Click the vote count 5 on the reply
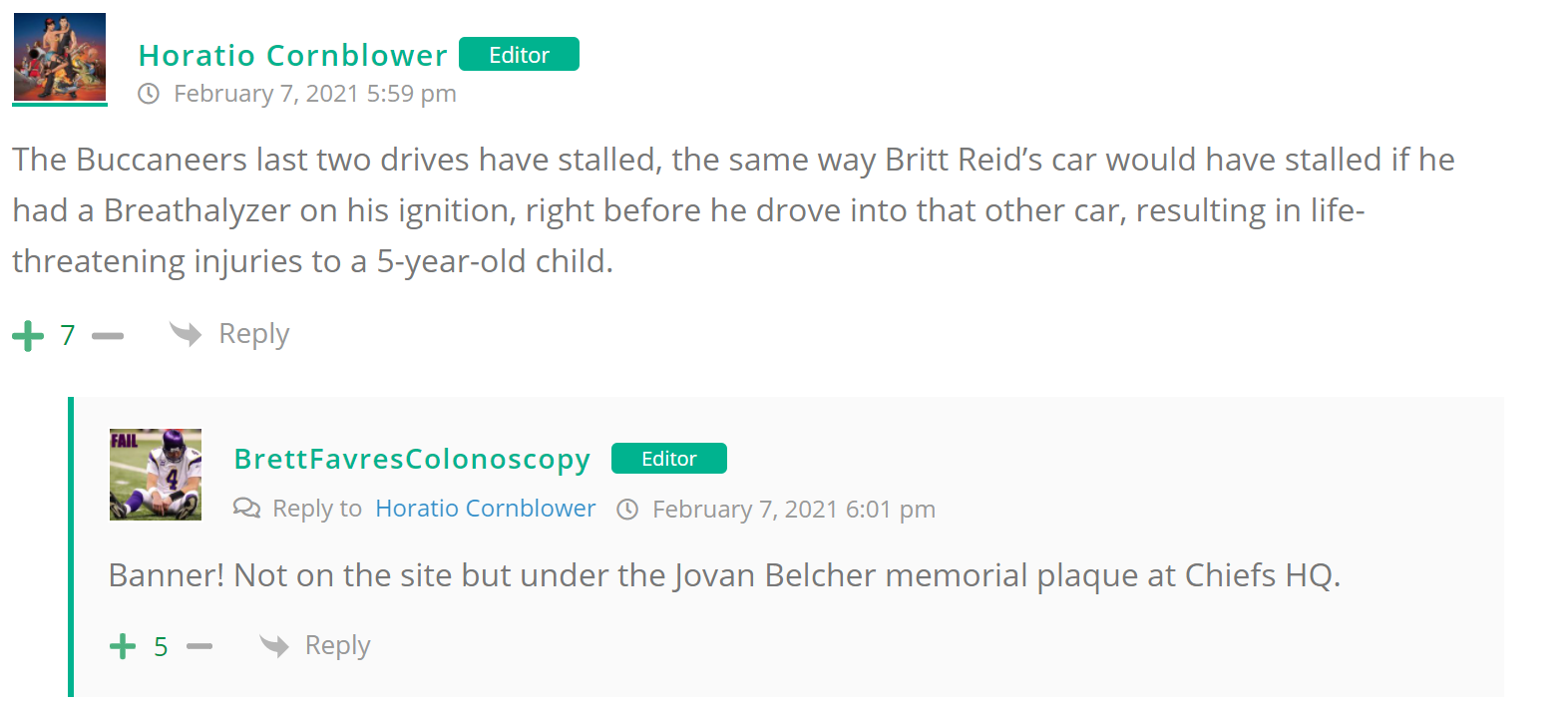 tap(161, 647)
